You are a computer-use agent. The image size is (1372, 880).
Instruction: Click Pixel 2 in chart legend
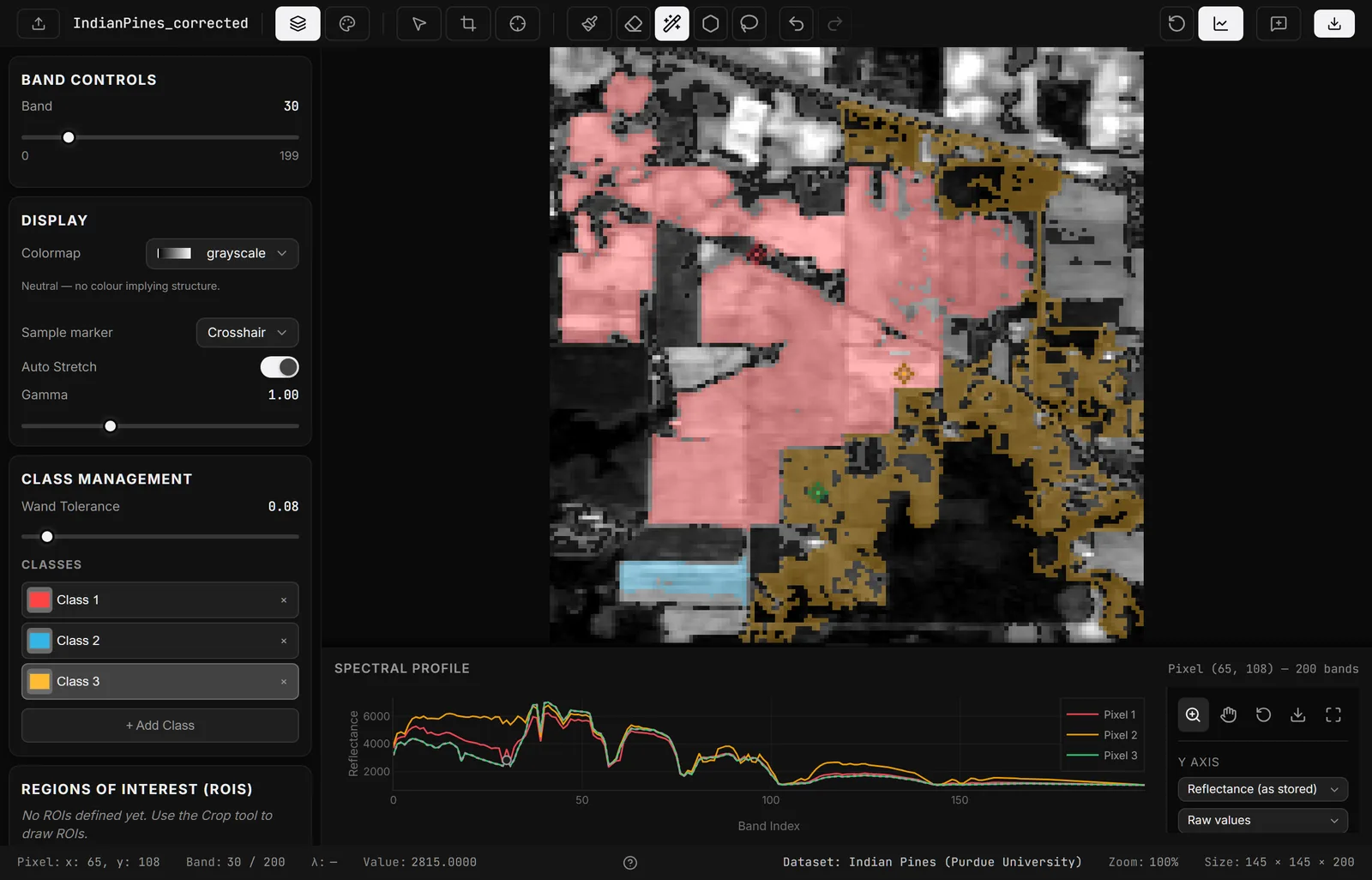click(x=1102, y=735)
